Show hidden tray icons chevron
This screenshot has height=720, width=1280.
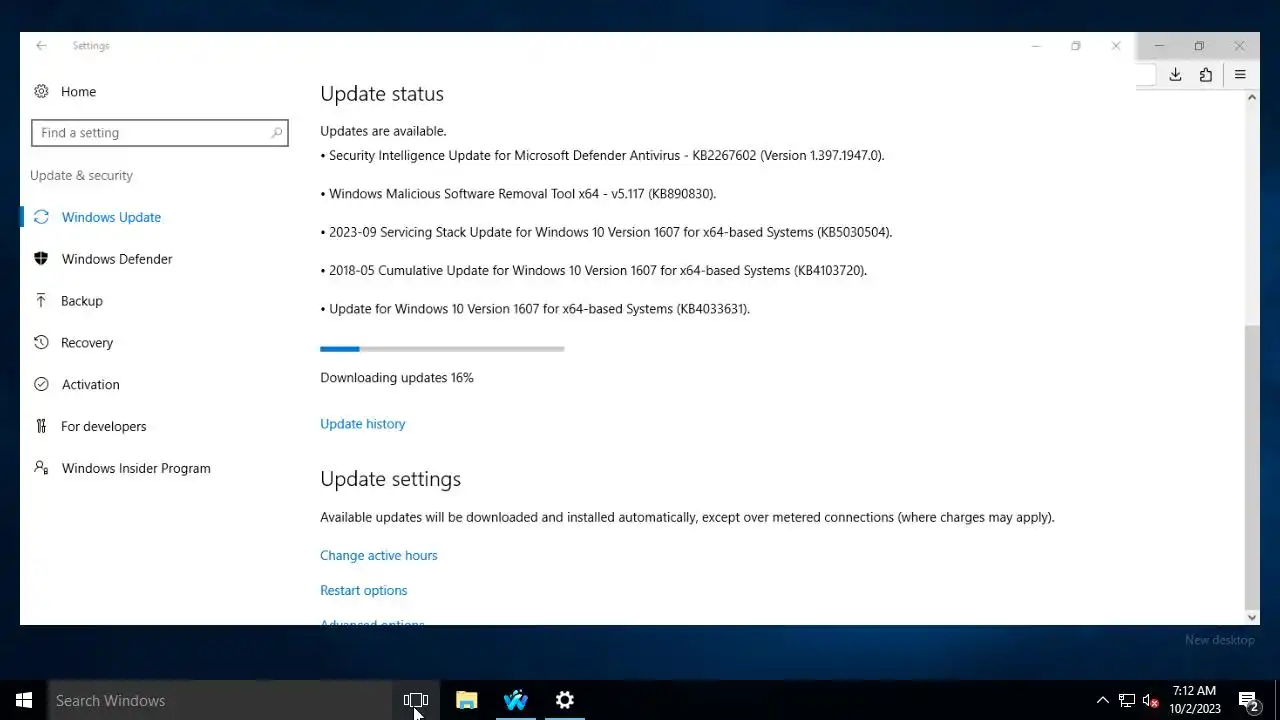pos(1102,700)
